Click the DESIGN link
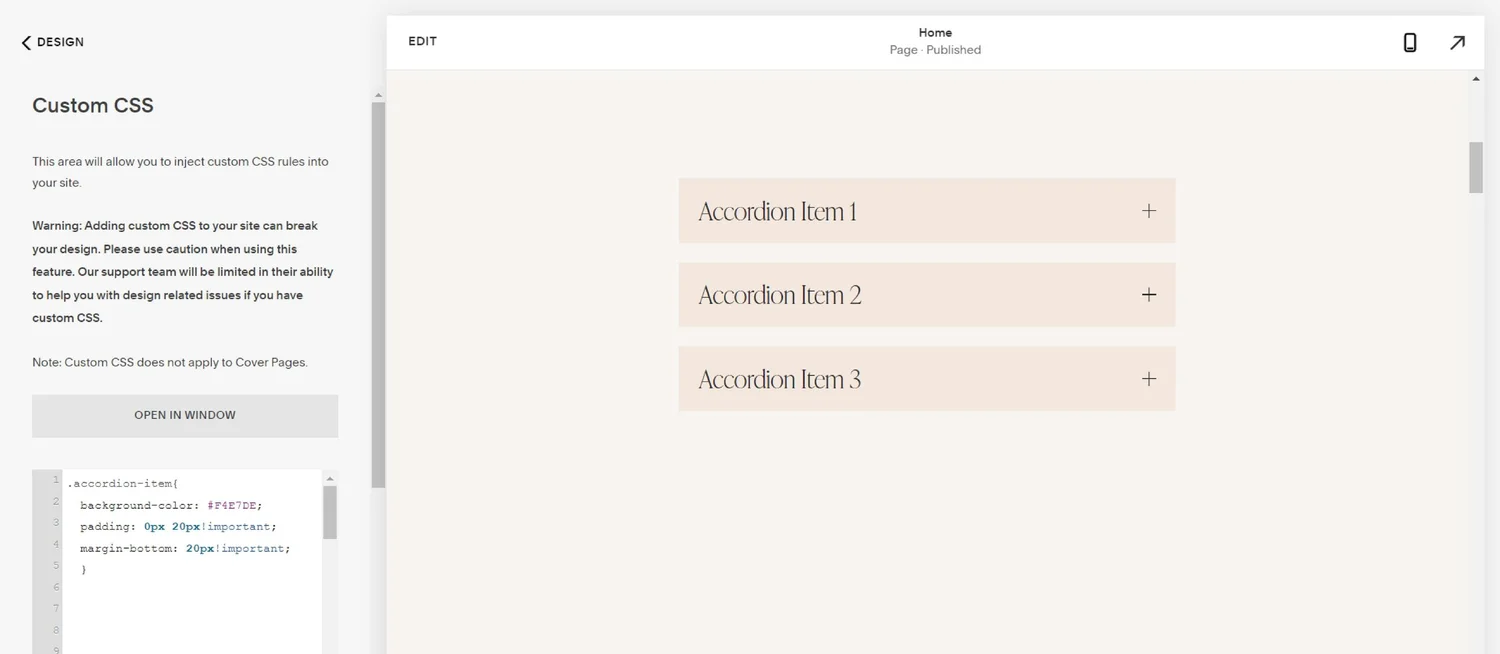1500x654 pixels. 60,42
